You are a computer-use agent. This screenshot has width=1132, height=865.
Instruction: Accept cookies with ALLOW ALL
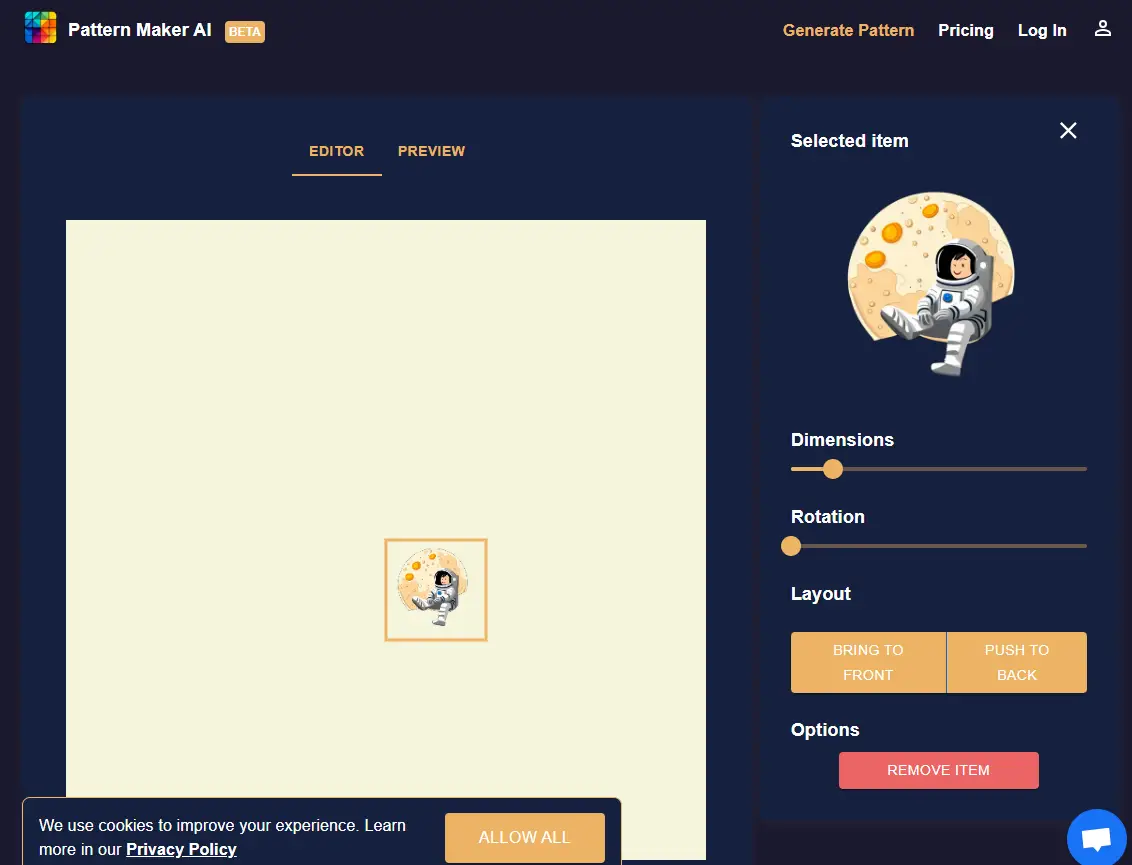click(x=524, y=838)
